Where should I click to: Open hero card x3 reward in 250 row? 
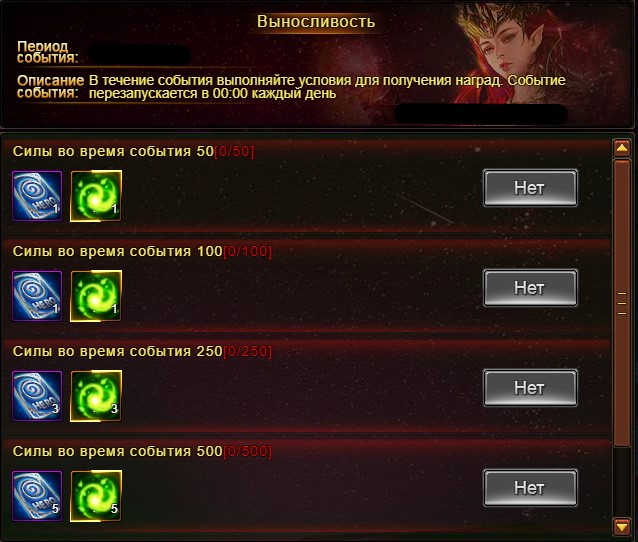37,396
